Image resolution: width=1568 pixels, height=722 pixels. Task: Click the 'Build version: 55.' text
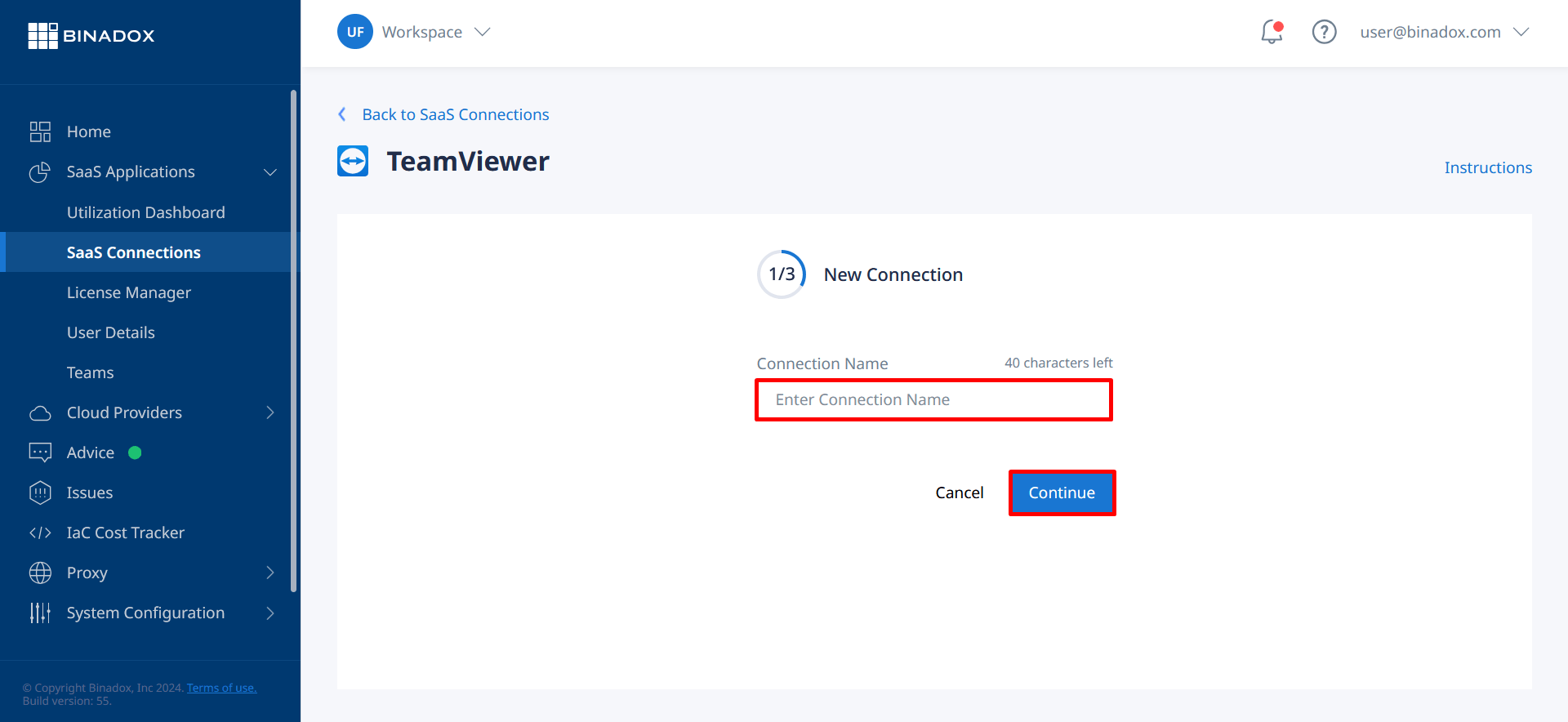[67, 701]
